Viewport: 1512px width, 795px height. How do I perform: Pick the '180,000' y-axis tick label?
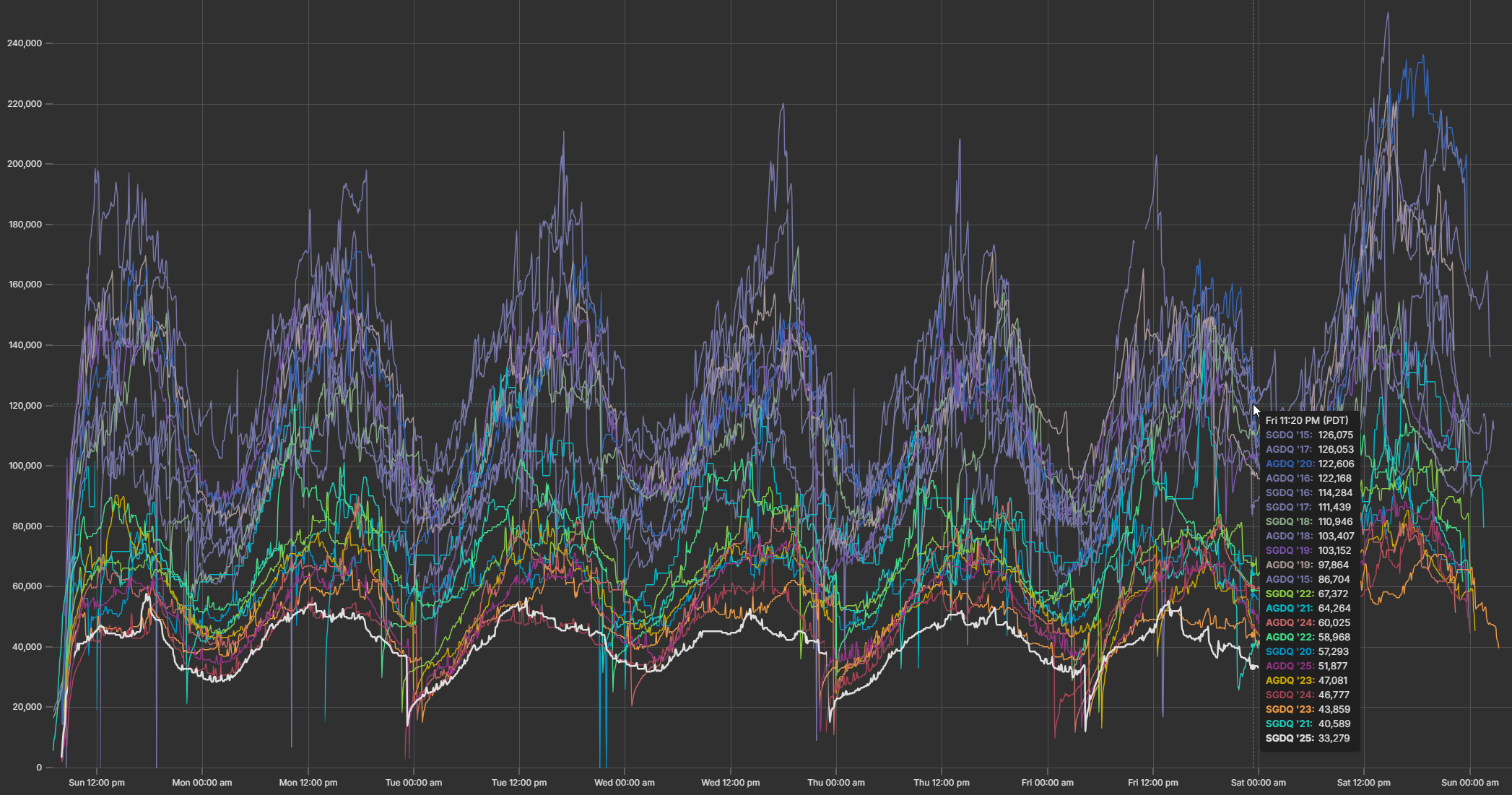pyautogui.click(x=25, y=225)
